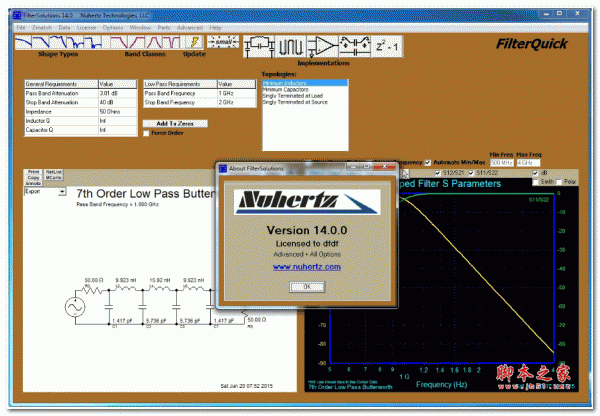Image resolution: width=600 pixels, height=416 pixels.
Task: Disable the Automatic Min/Max checkbox
Action: click(x=429, y=163)
